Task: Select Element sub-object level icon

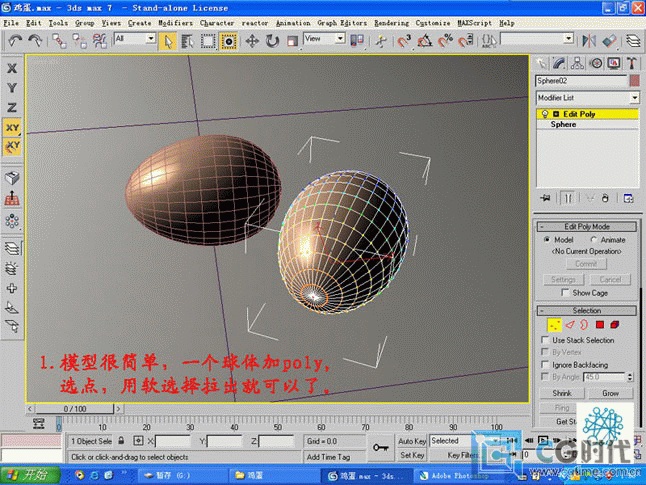Action: (615, 325)
